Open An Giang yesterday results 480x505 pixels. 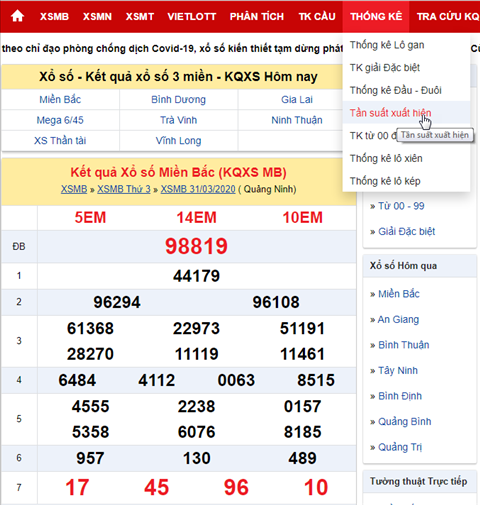(x=398, y=320)
